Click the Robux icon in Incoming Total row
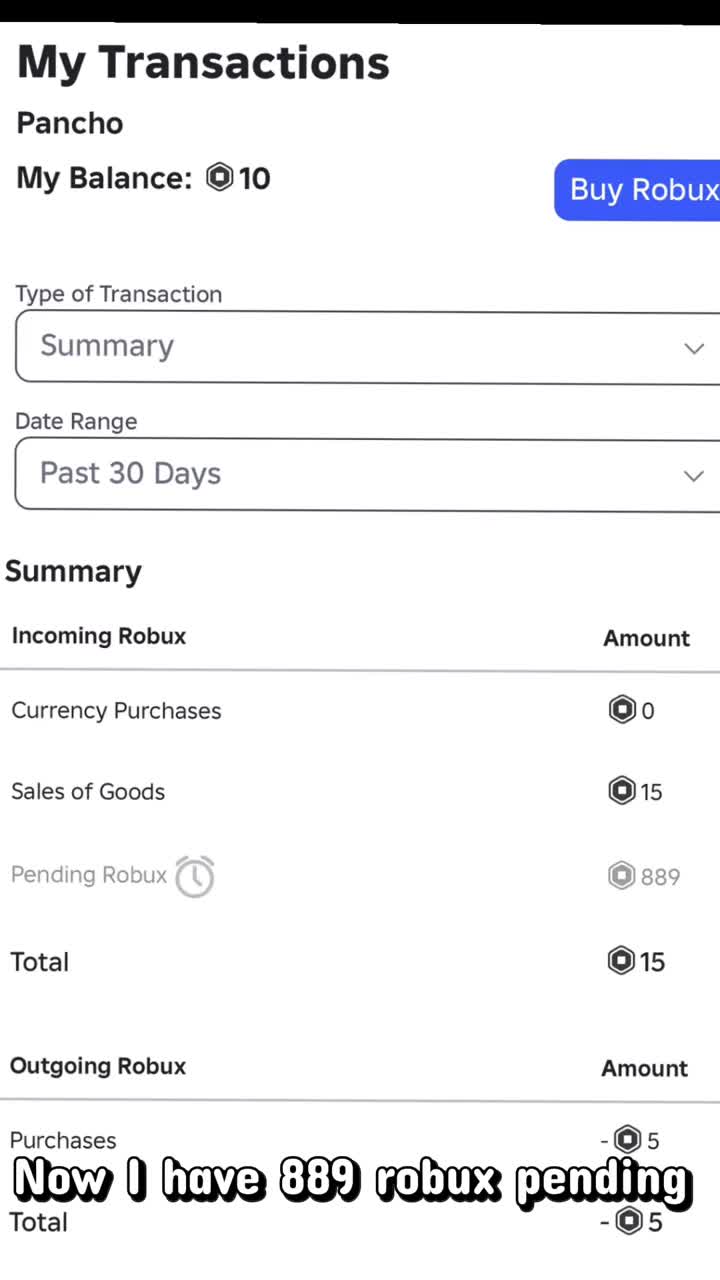The image size is (720, 1280). click(621, 961)
